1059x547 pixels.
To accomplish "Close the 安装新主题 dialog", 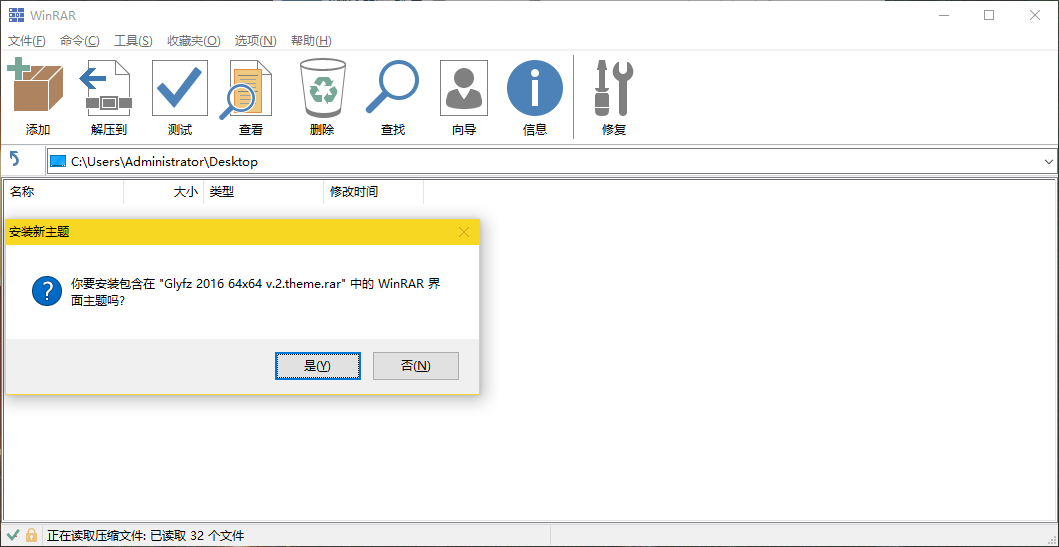I will coord(464,232).
